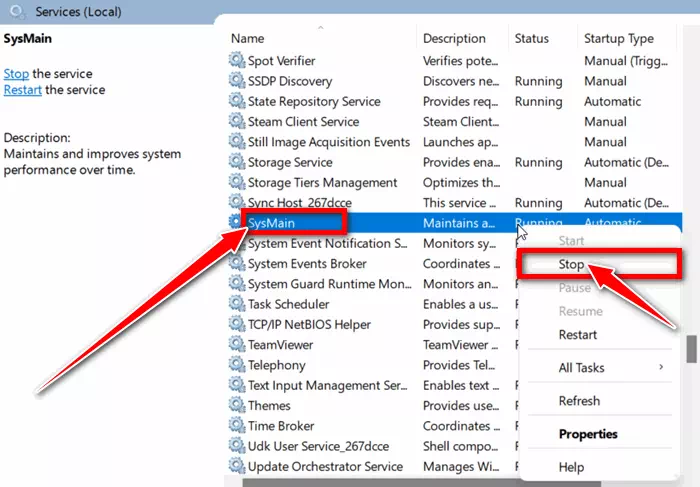700x487 pixels.
Task: Sort by the Startup Type column header
Action: [619, 38]
